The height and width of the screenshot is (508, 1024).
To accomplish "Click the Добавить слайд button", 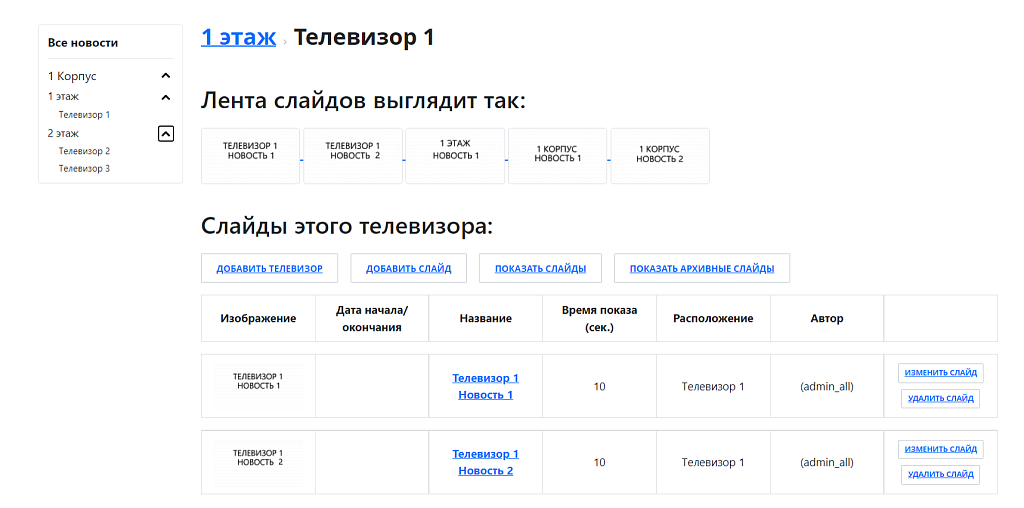I will tap(408, 269).
